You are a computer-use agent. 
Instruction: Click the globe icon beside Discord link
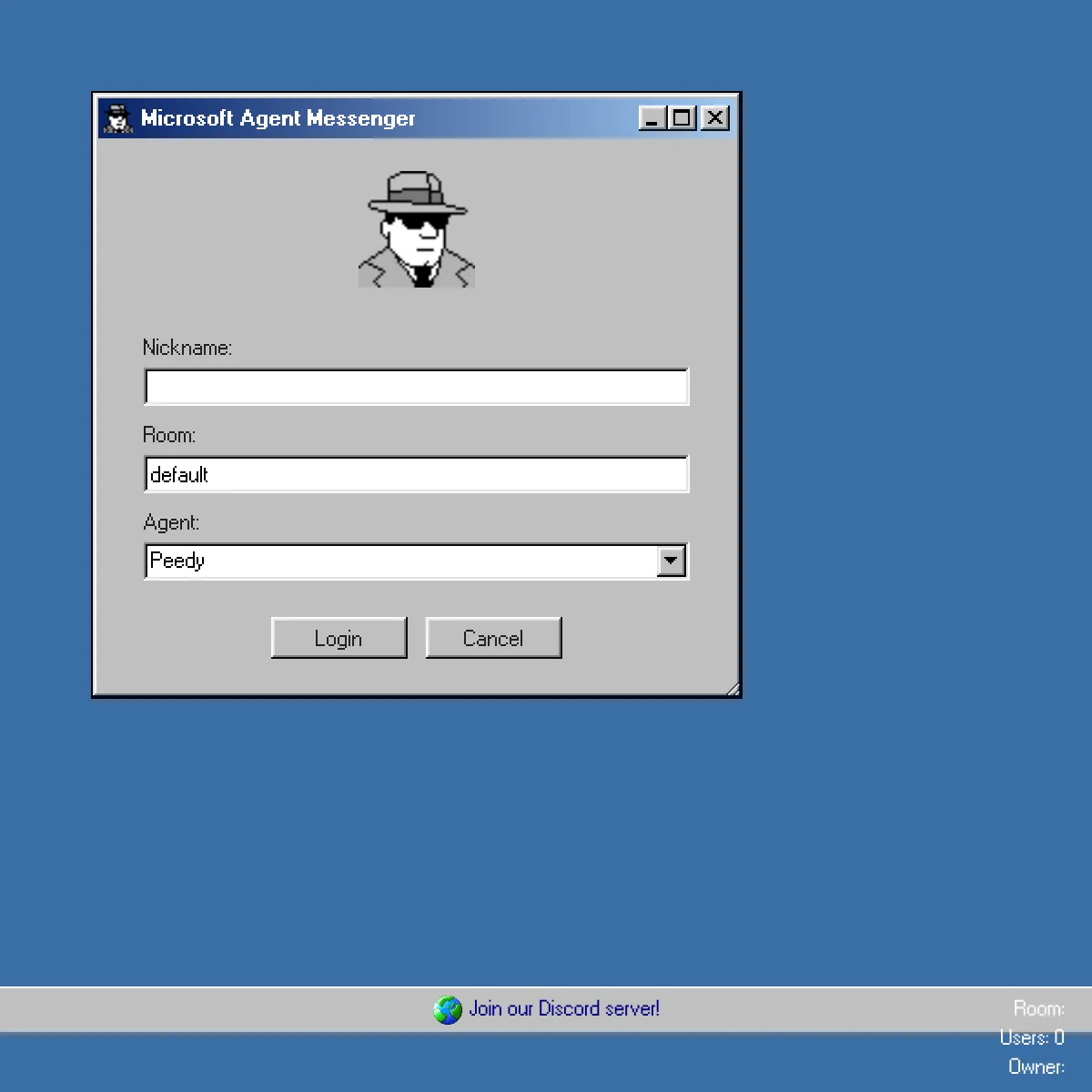448,1009
